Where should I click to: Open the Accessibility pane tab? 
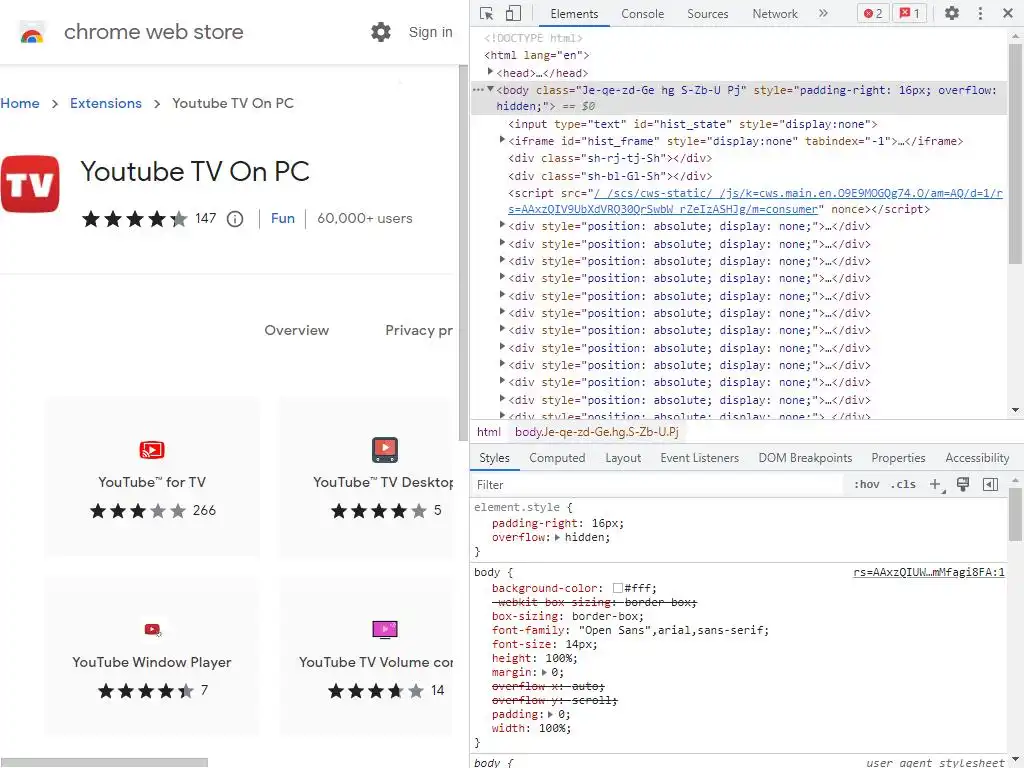[x=977, y=458]
